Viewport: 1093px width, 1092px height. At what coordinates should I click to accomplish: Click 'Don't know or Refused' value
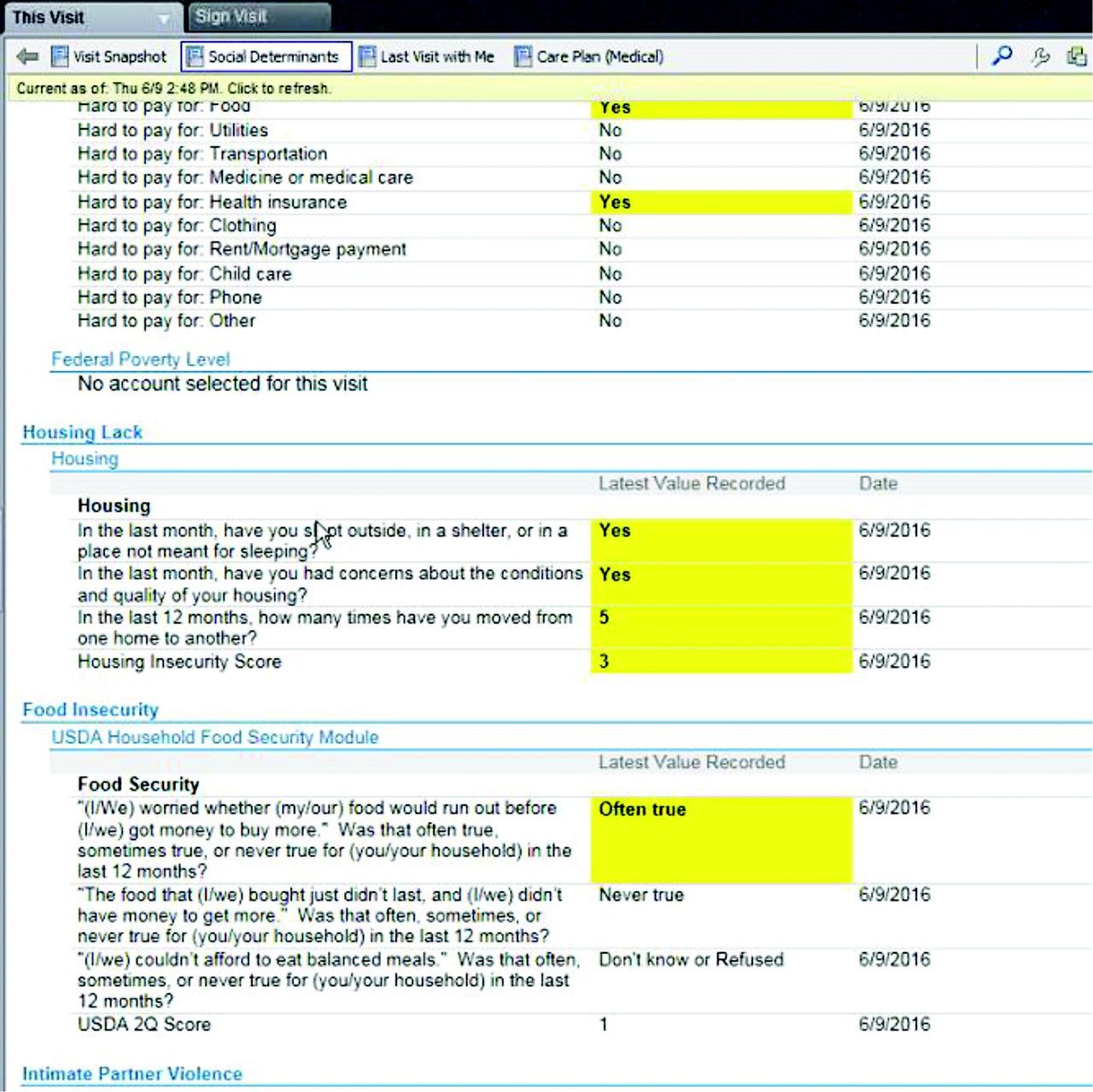691,960
